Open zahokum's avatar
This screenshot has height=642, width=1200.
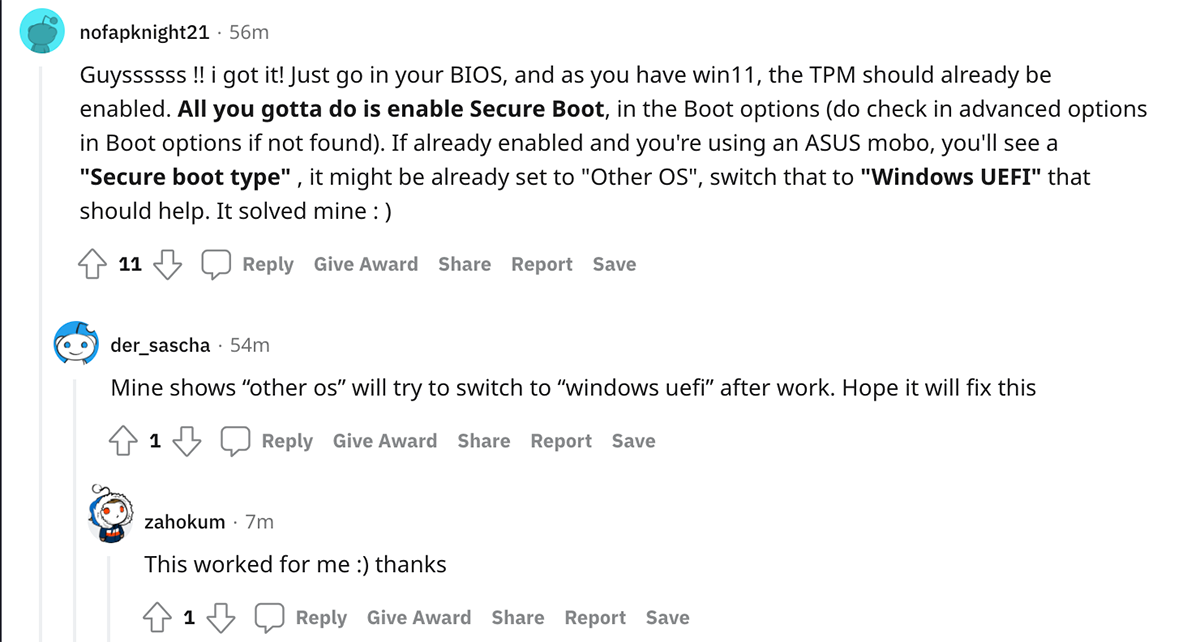tap(110, 514)
